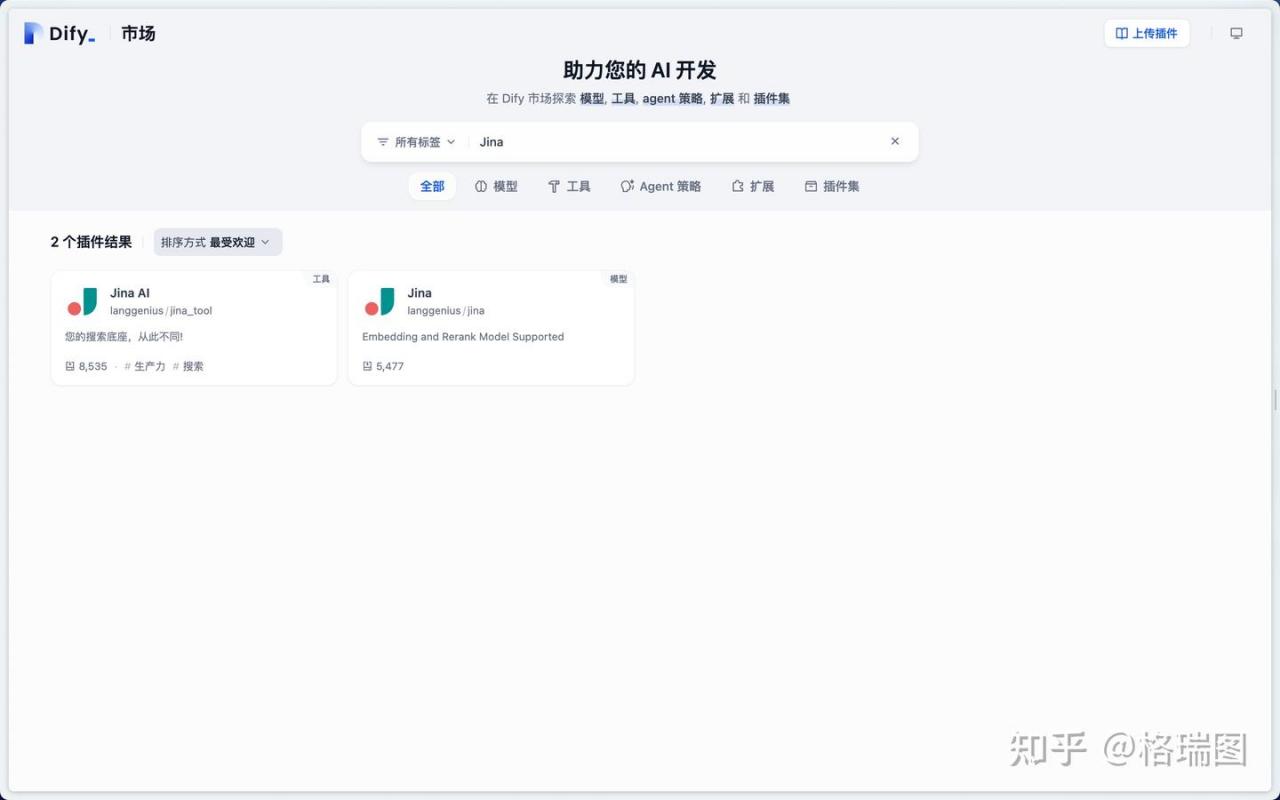This screenshot has width=1280, height=800.
Task: Click Embedding and Rerank Model Supported description
Action: coord(463,337)
